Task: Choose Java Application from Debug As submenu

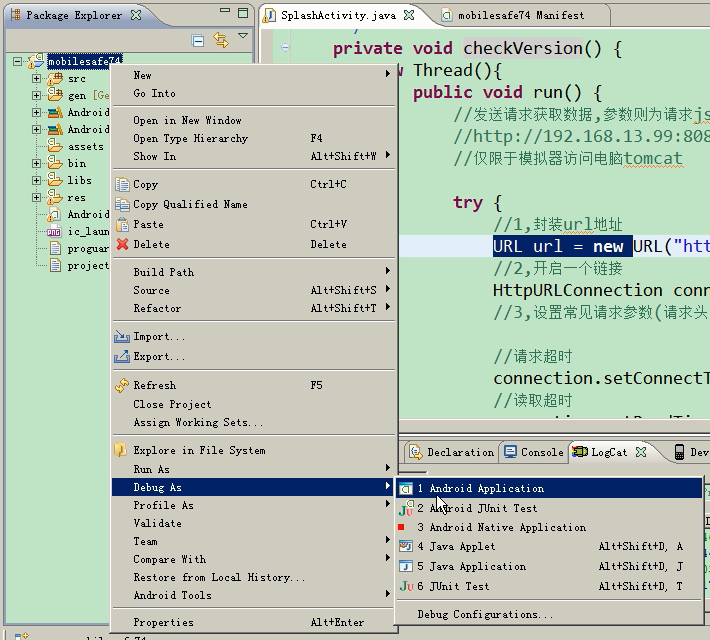Action: tap(477, 566)
